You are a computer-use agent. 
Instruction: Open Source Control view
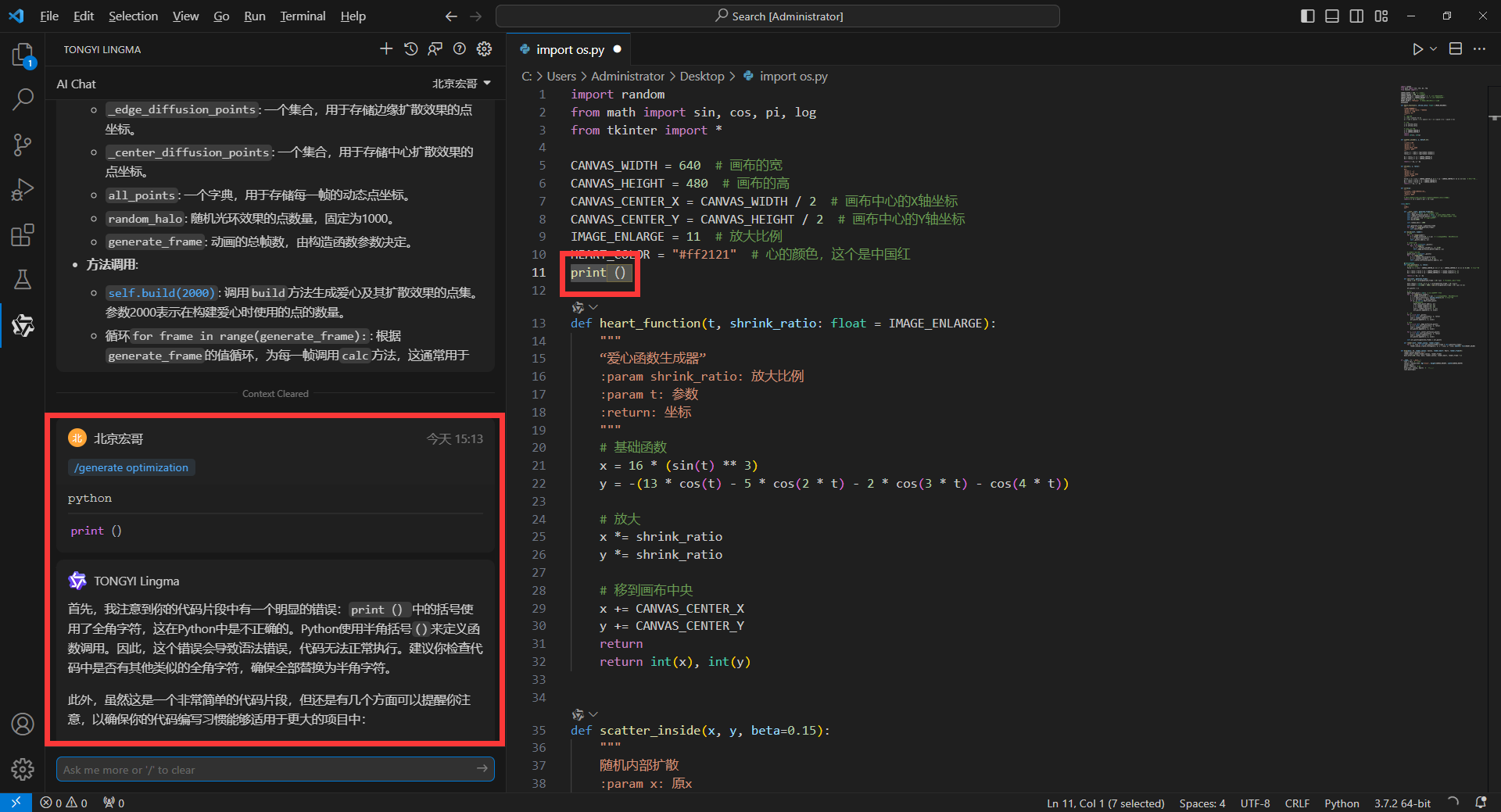(x=23, y=145)
